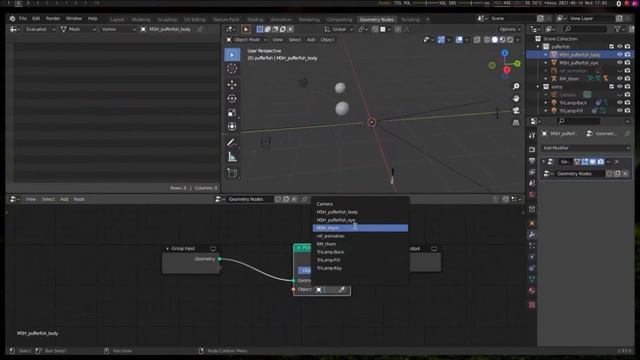This screenshot has height=360, width=640.
Task: Select the Measure tool in viewport
Action: pos(232,157)
